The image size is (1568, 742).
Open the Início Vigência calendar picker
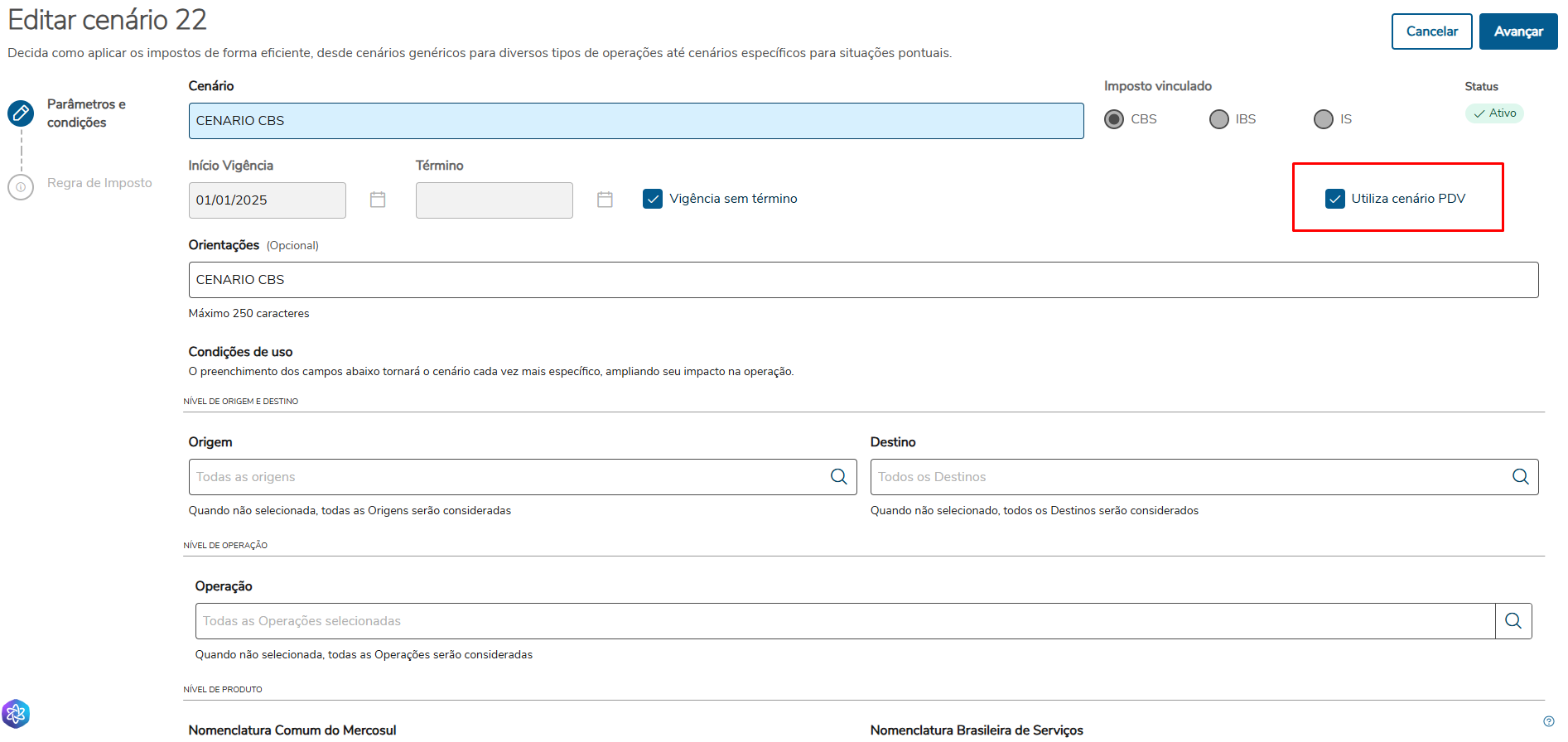click(x=378, y=200)
